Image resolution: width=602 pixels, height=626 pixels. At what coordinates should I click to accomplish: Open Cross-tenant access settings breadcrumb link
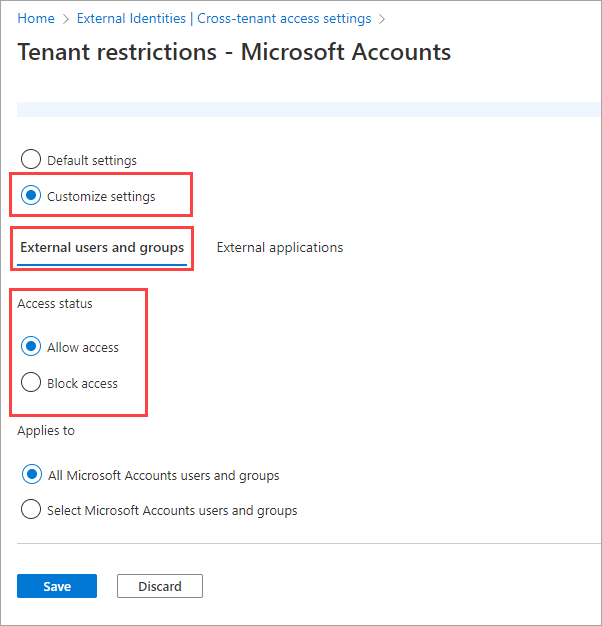[224, 18]
